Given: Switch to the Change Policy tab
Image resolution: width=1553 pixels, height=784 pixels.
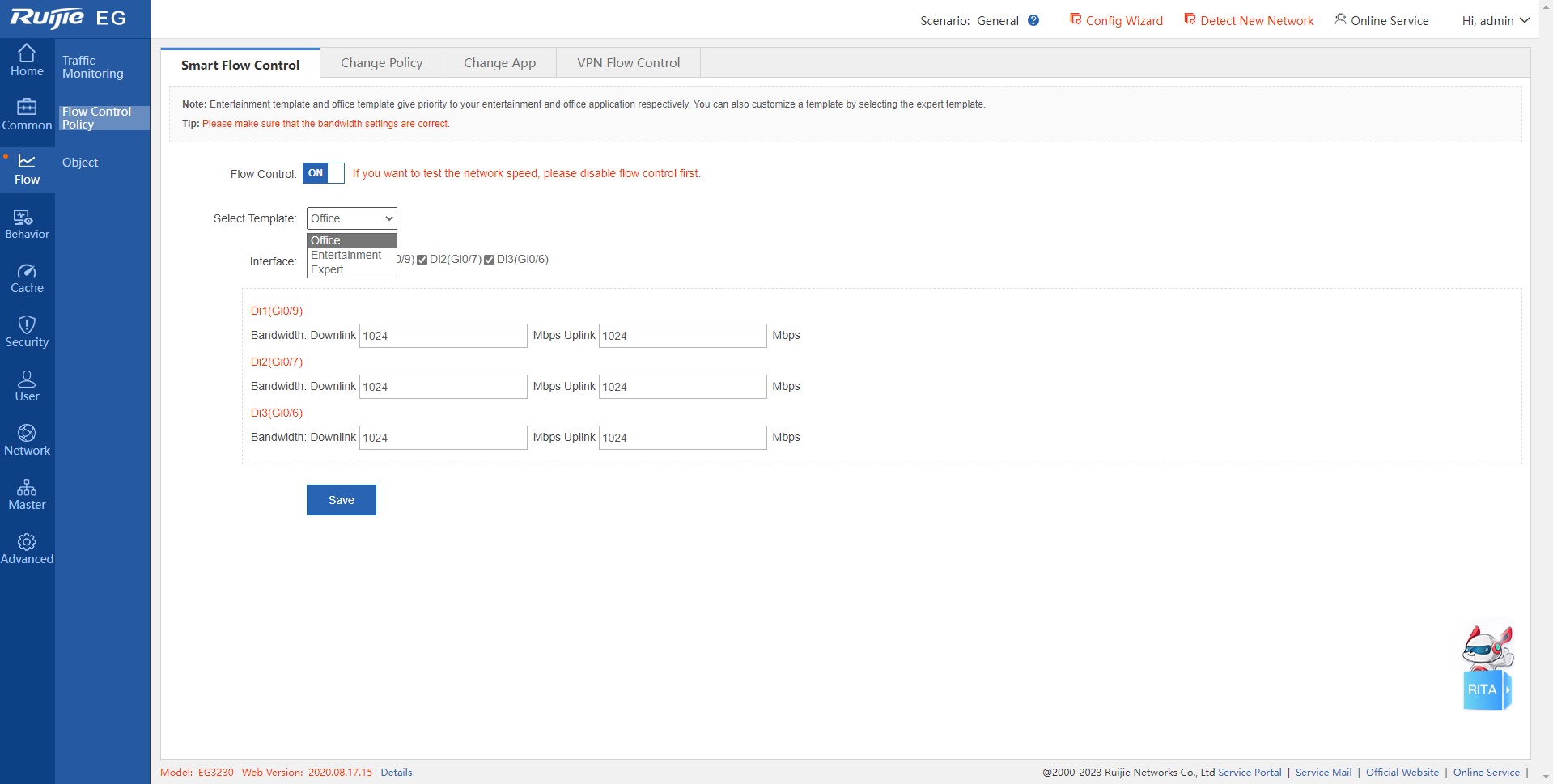Looking at the screenshot, I should pos(381,63).
